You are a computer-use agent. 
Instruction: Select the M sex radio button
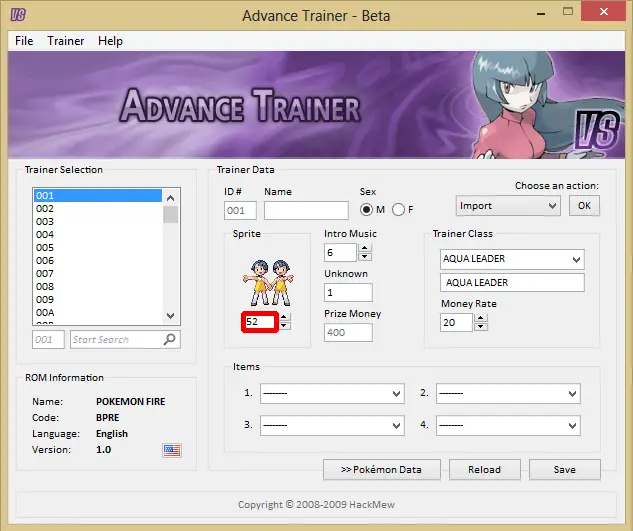[367, 210]
